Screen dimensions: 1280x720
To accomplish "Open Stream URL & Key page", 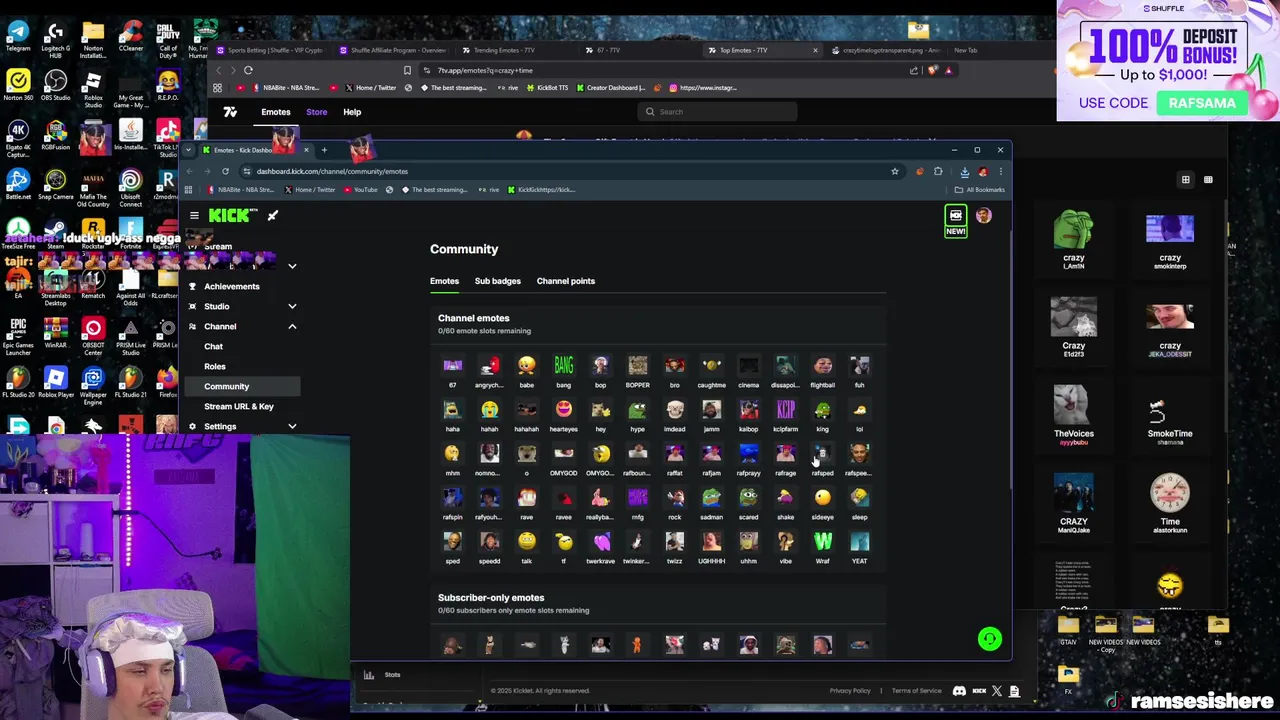I will pos(239,406).
